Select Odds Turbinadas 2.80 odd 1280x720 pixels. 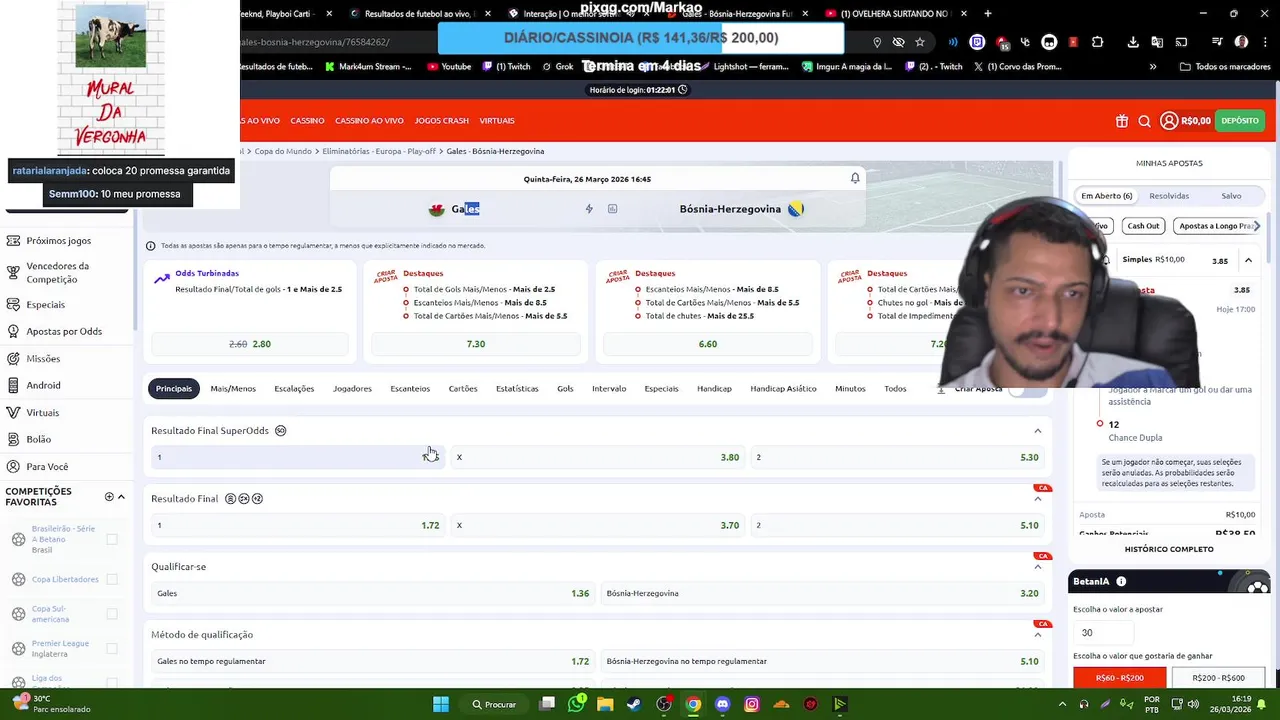tap(250, 344)
